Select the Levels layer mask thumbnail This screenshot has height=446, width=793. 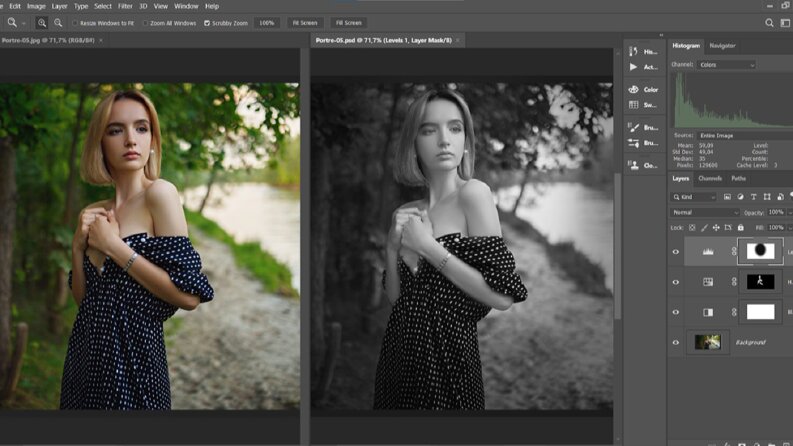[x=761, y=251]
